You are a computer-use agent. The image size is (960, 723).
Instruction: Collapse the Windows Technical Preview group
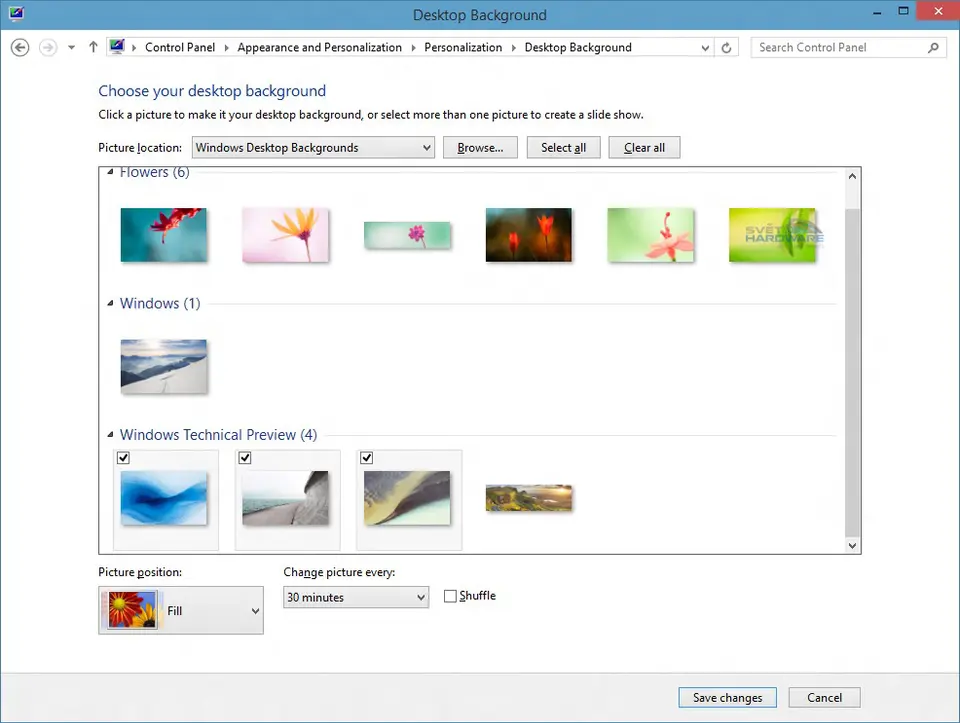coord(110,435)
